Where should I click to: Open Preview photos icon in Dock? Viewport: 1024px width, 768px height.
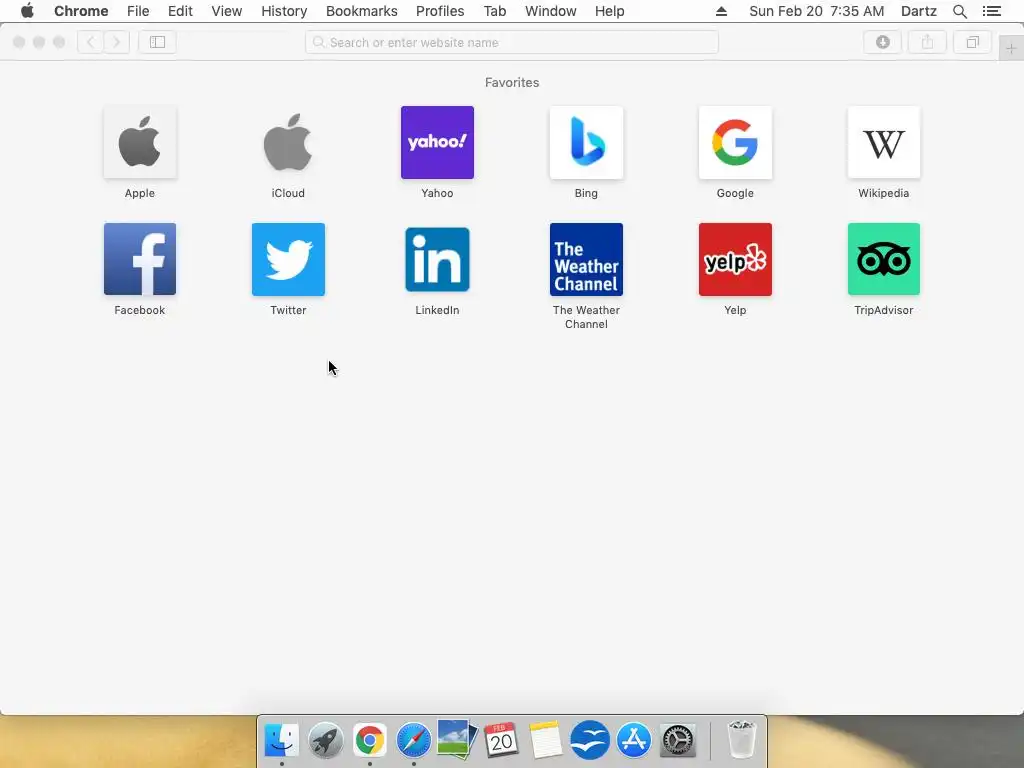pyautogui.click(x=457, y=740)
